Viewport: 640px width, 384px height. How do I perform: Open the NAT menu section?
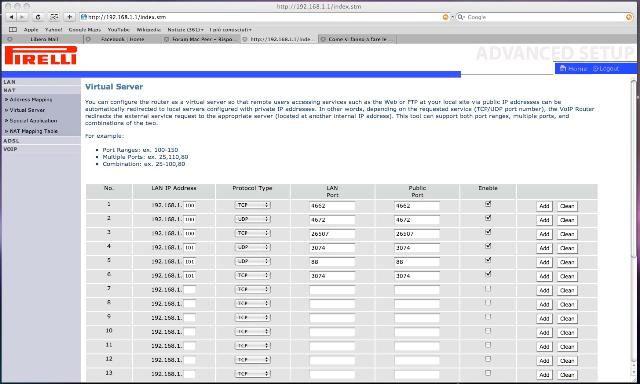pyautogui.click(x=9, y=90)
